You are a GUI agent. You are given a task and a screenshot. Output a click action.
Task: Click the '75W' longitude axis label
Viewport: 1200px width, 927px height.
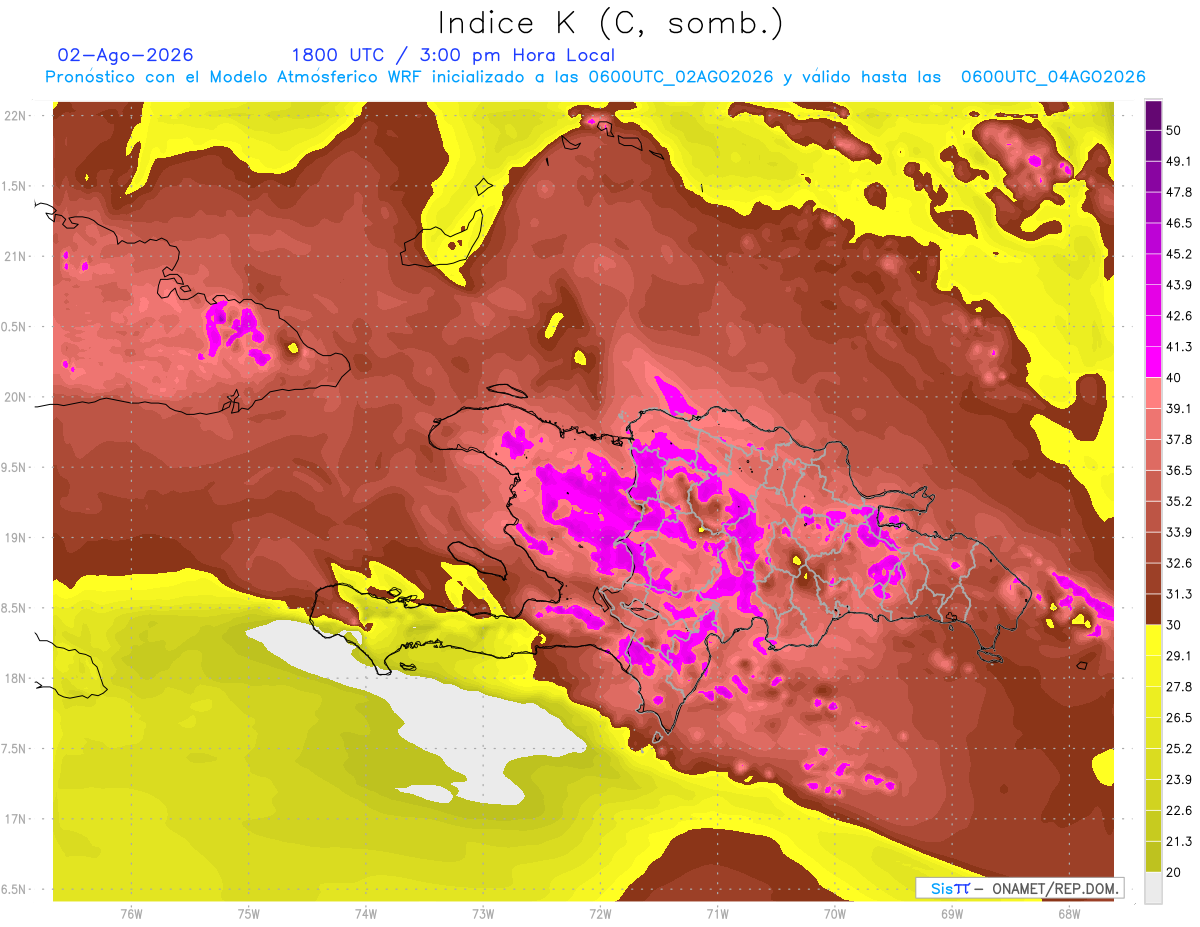[249, 913]
